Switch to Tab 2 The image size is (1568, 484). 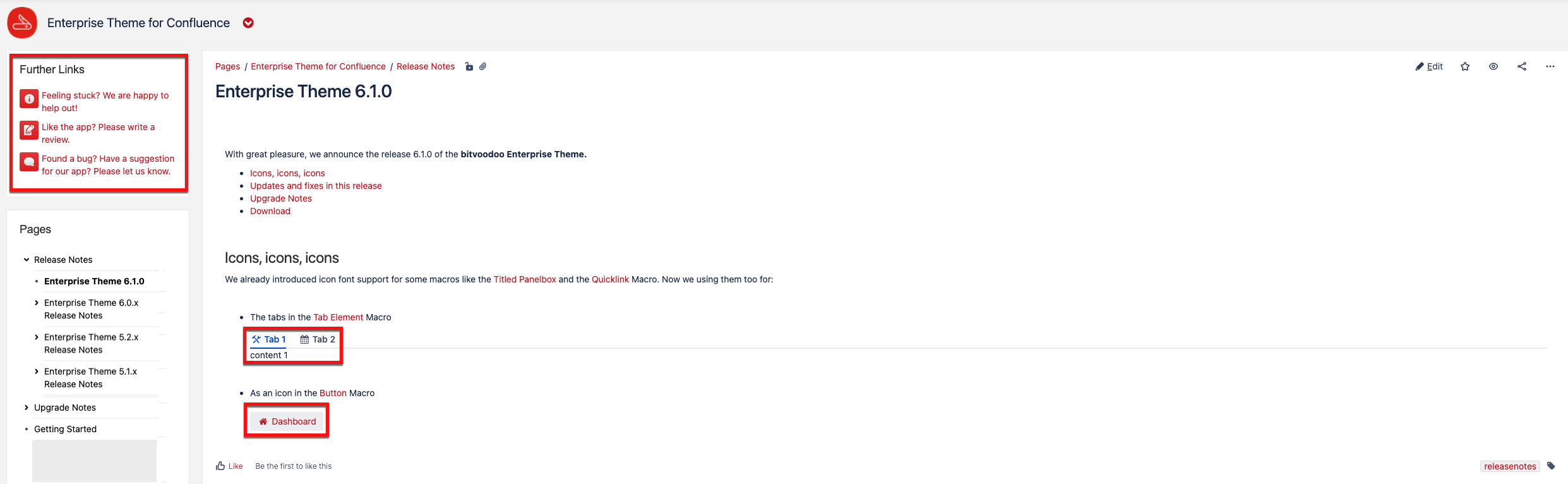(x=318, y=339)
